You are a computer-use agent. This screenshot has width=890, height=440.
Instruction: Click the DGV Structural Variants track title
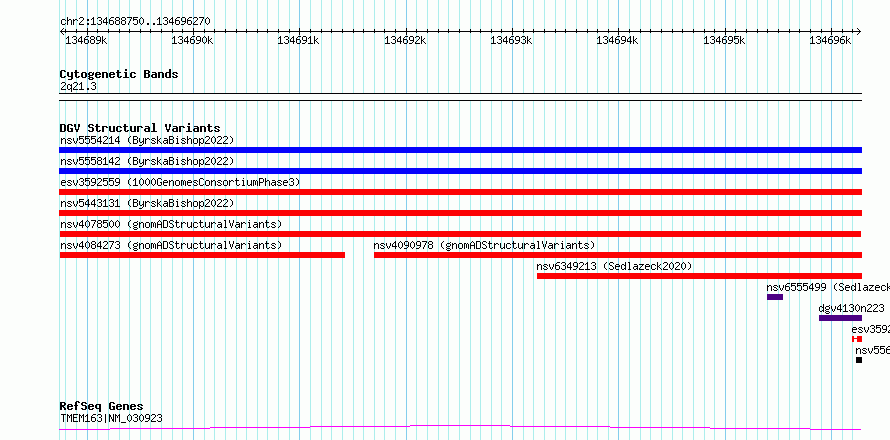click(x=140, y=128)
